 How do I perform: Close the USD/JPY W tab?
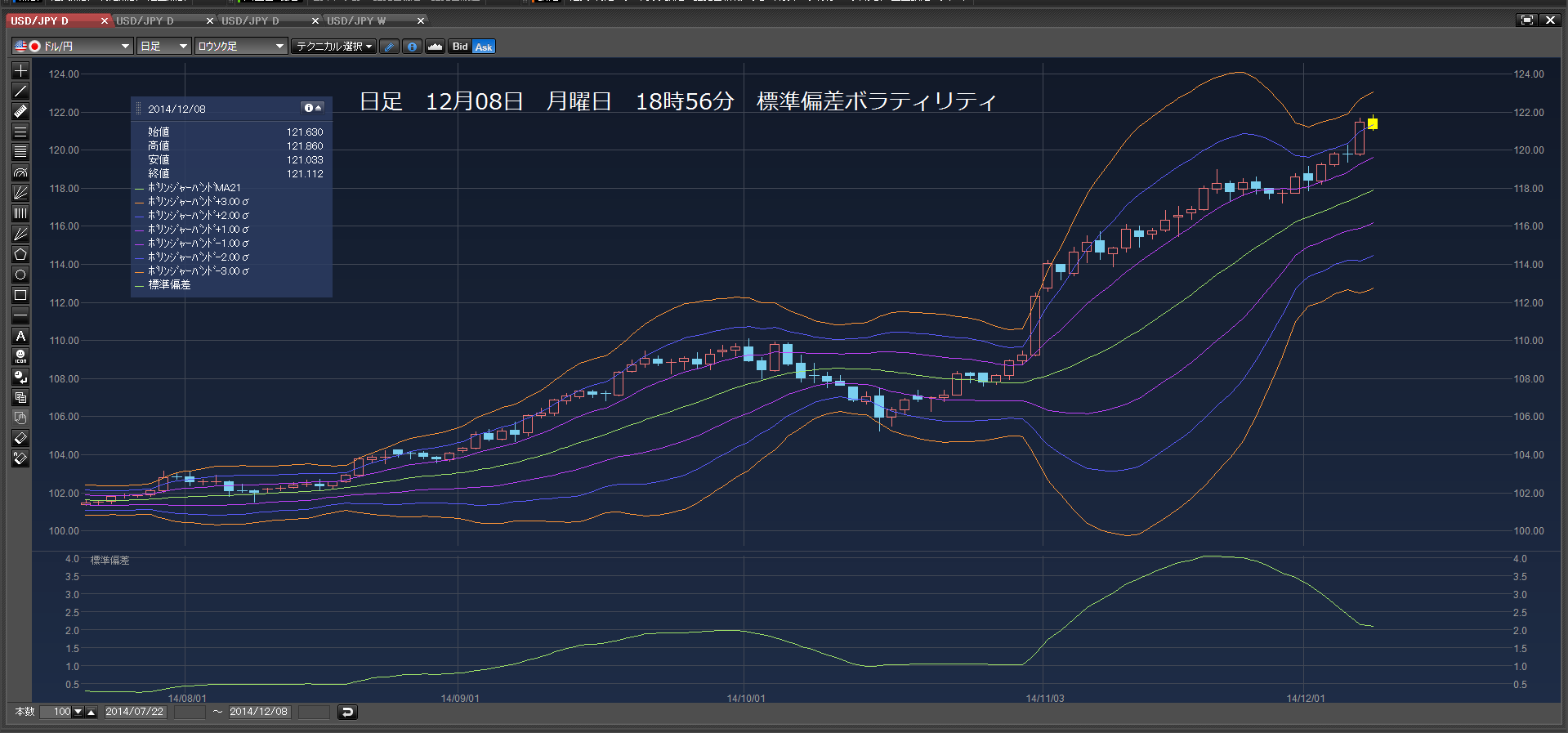point(421,20)
